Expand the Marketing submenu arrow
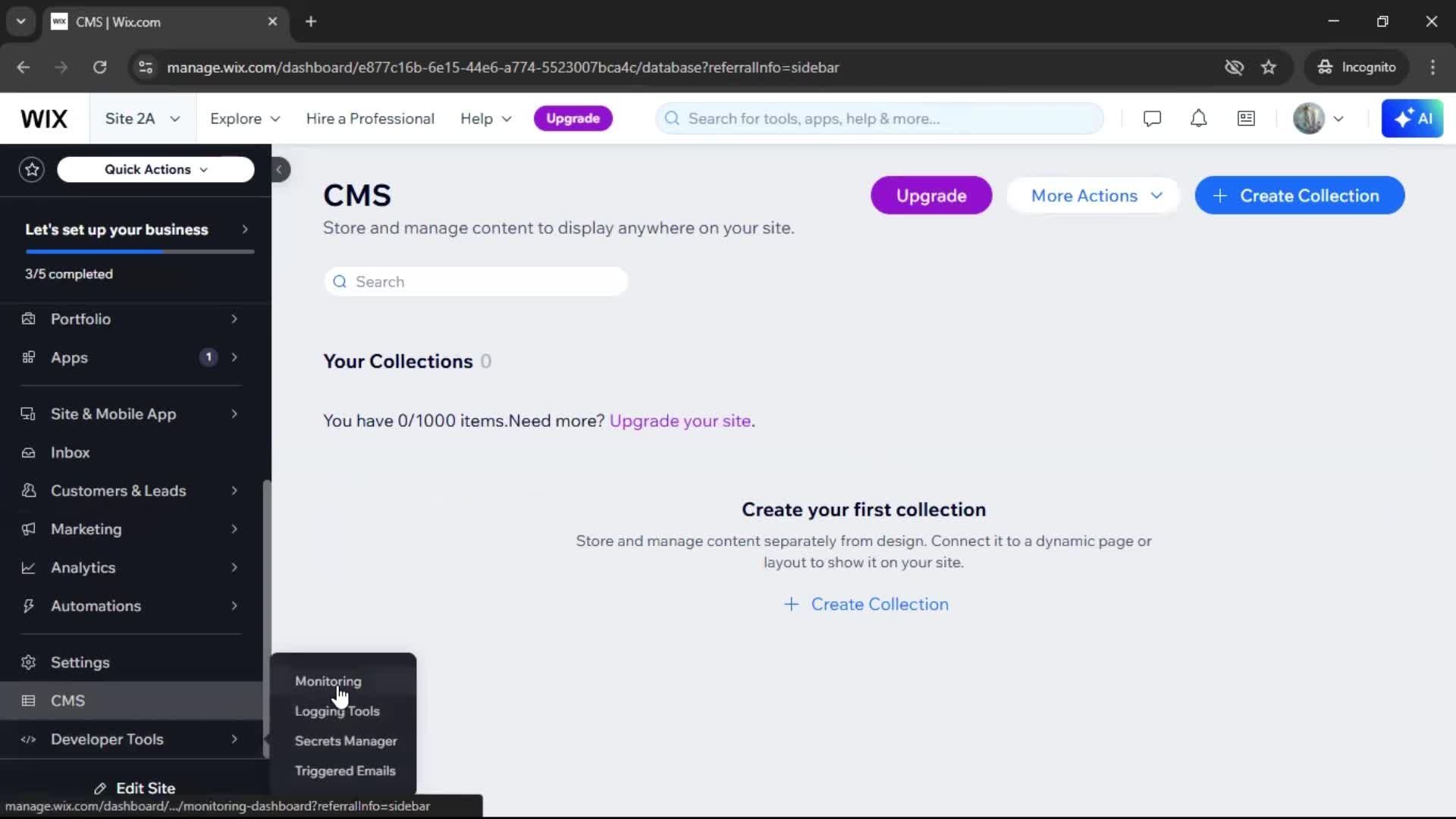Screen dimensions: 1456x819 coord(234,529)
